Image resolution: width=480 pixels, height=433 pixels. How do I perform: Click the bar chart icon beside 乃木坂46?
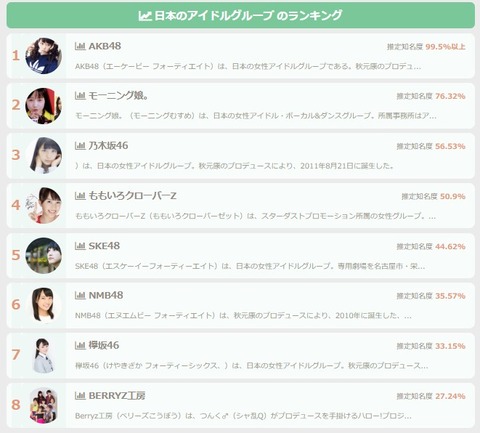80,146
